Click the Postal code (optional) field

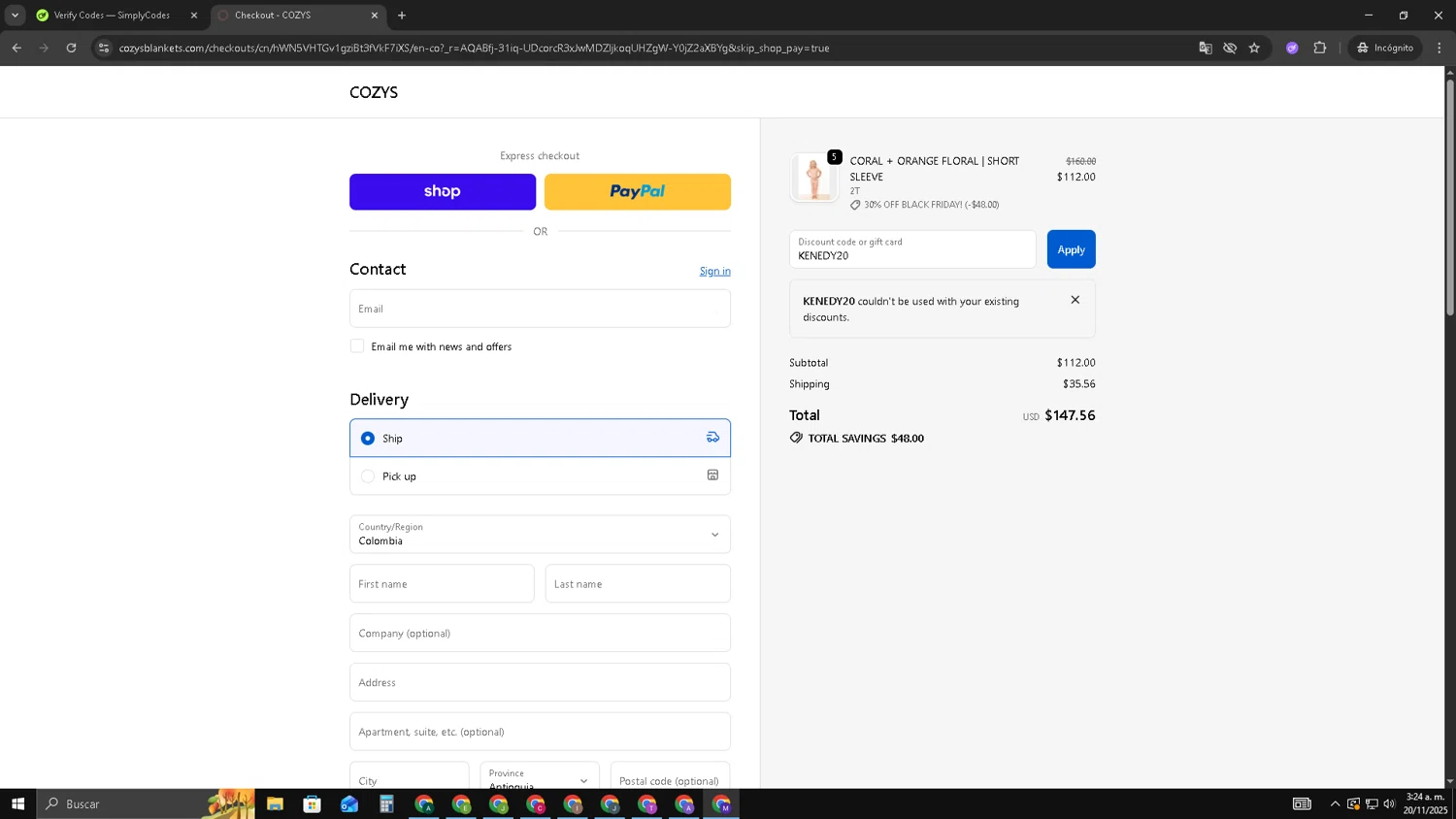tap(671, 775)
